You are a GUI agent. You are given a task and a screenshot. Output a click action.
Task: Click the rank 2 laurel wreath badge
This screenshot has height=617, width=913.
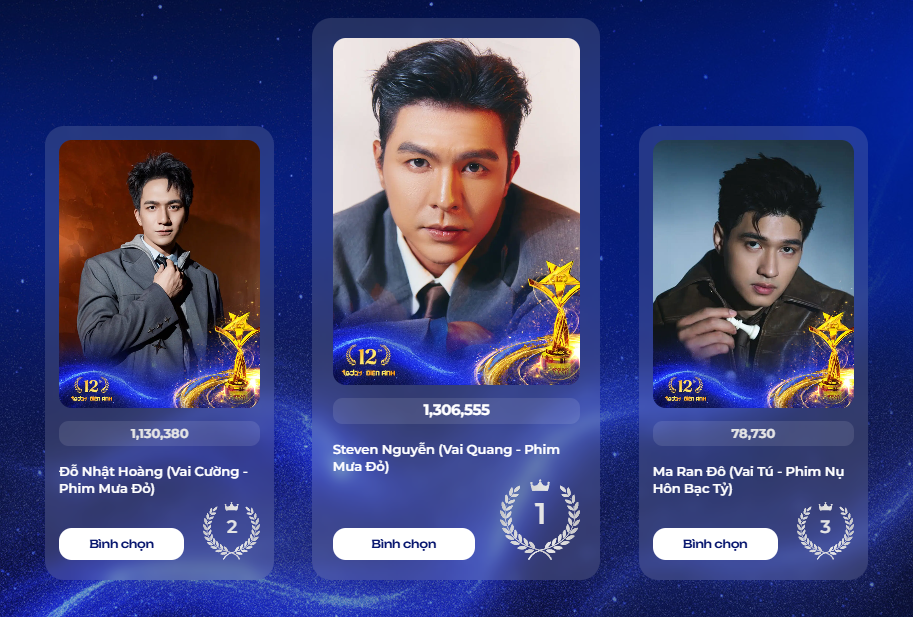[x=231, y=530]
